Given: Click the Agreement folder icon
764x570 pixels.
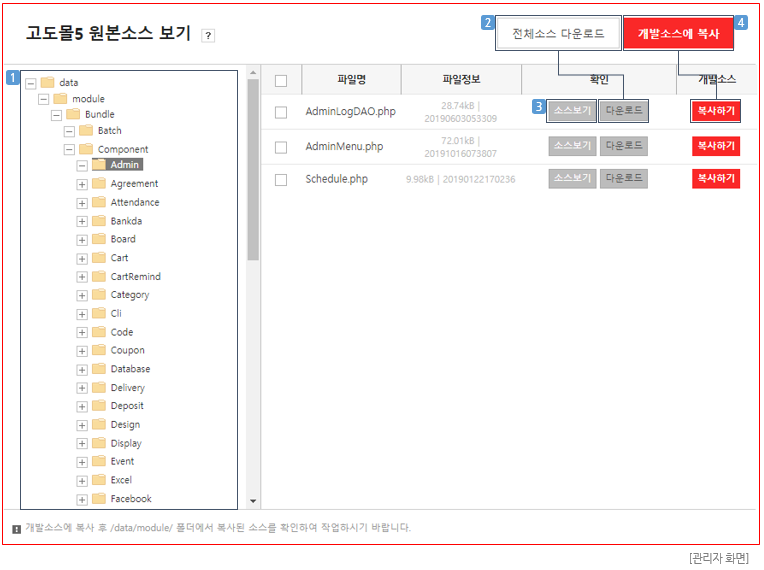Looking at the screenshot, I should [99, 184].
